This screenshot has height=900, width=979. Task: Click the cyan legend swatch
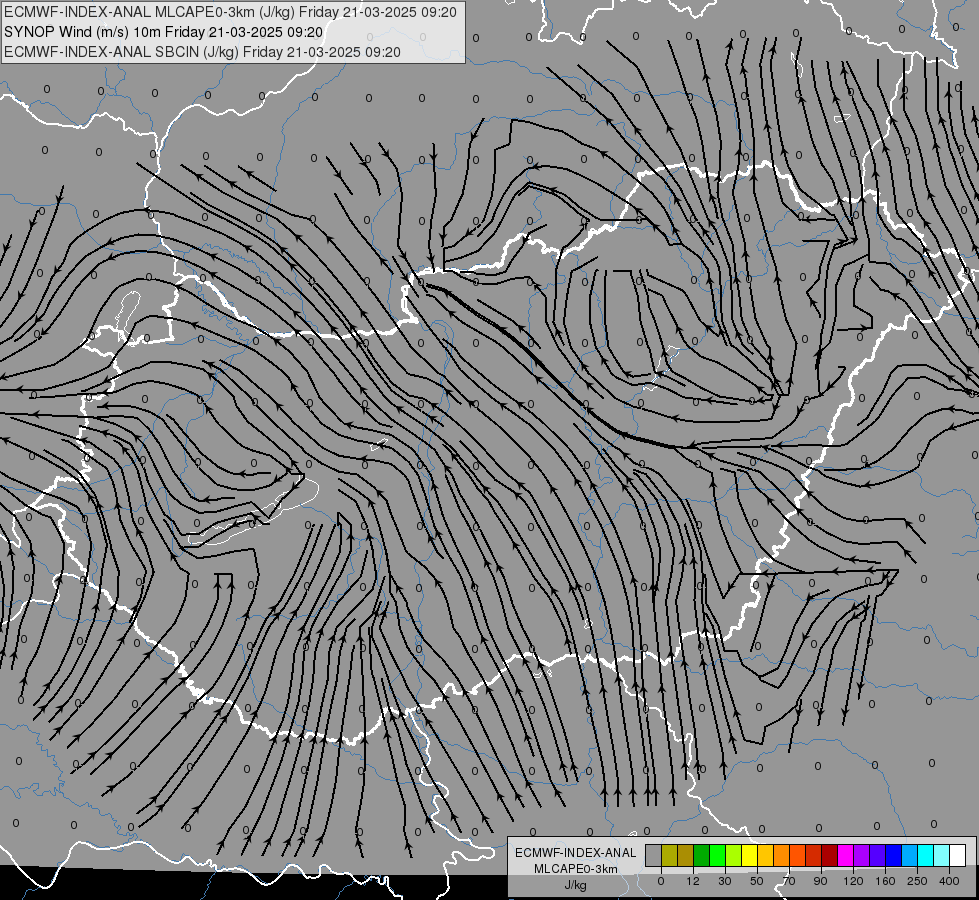(927, 855)
